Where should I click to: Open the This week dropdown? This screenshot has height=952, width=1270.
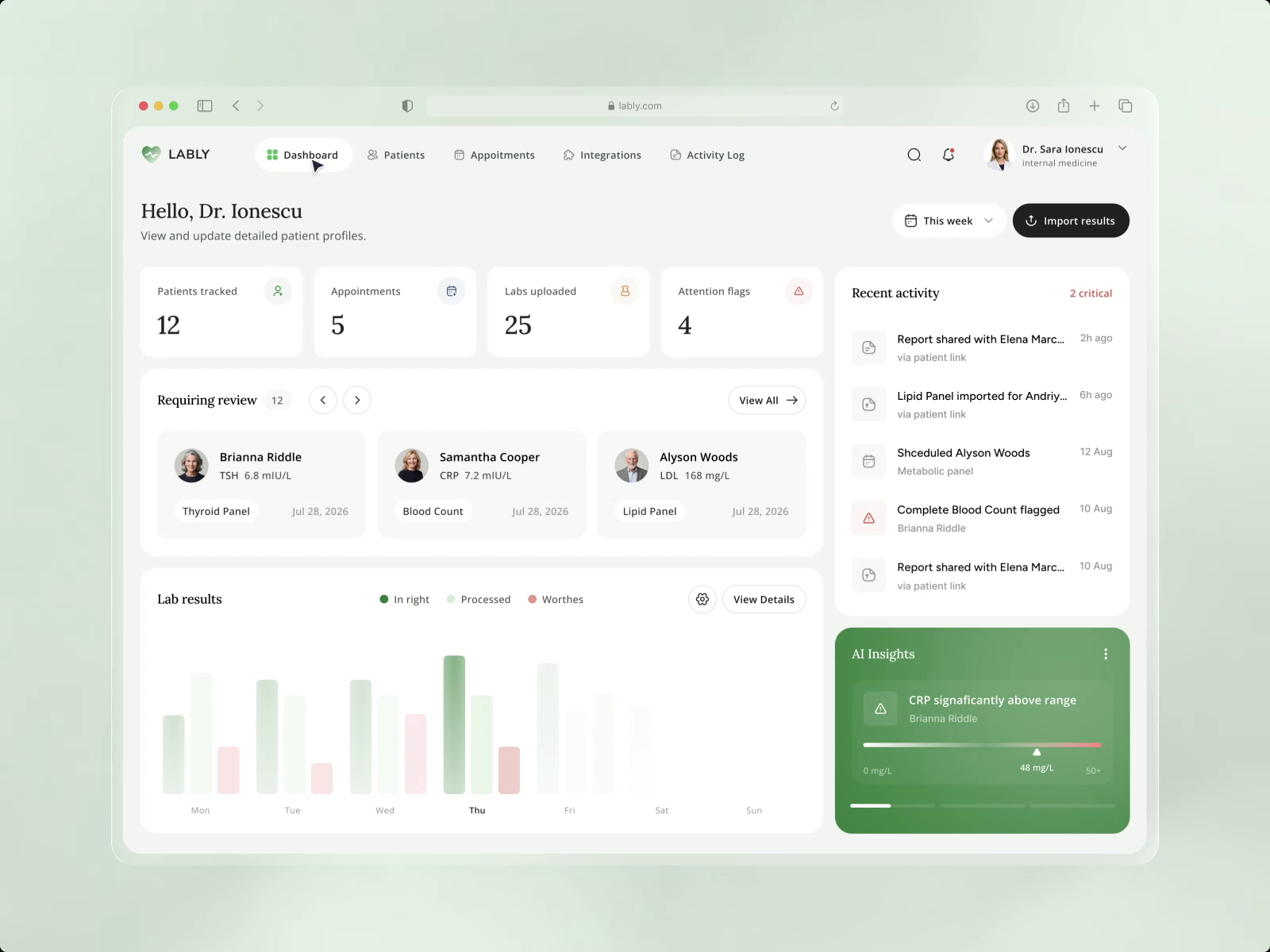coord(949,221)
